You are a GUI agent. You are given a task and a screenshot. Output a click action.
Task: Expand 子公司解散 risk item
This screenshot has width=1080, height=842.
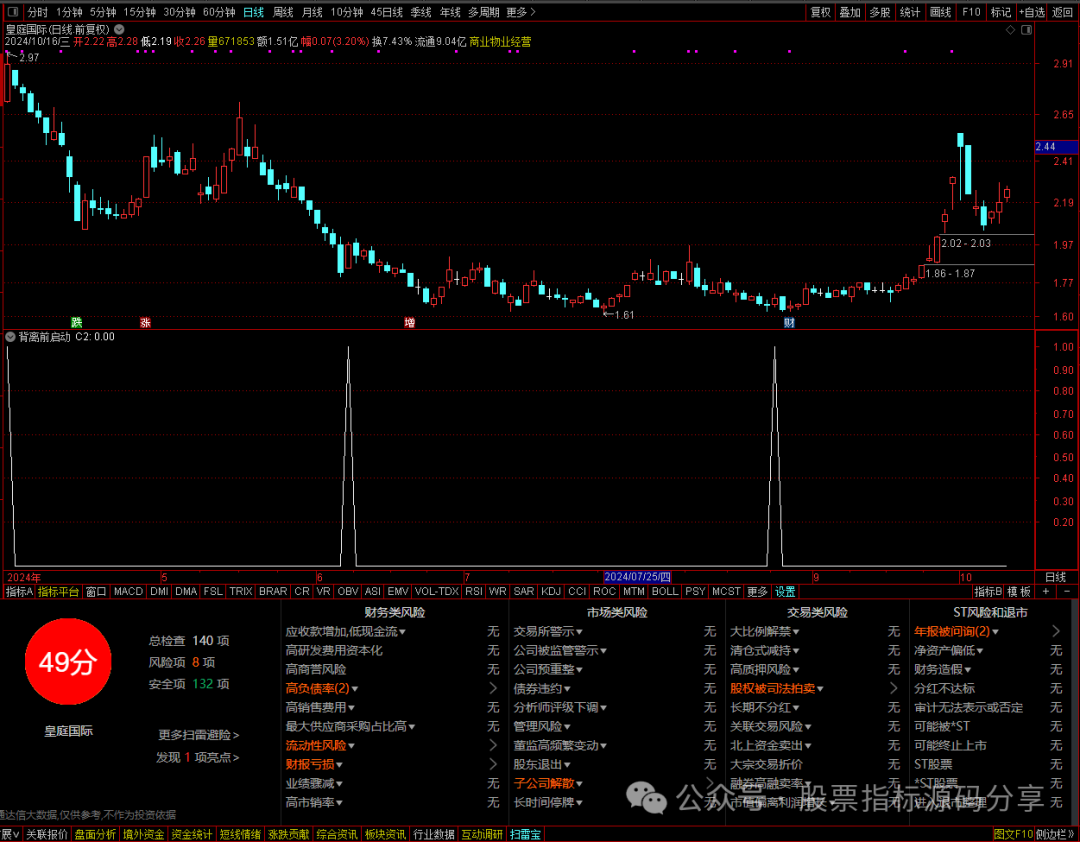548,783
